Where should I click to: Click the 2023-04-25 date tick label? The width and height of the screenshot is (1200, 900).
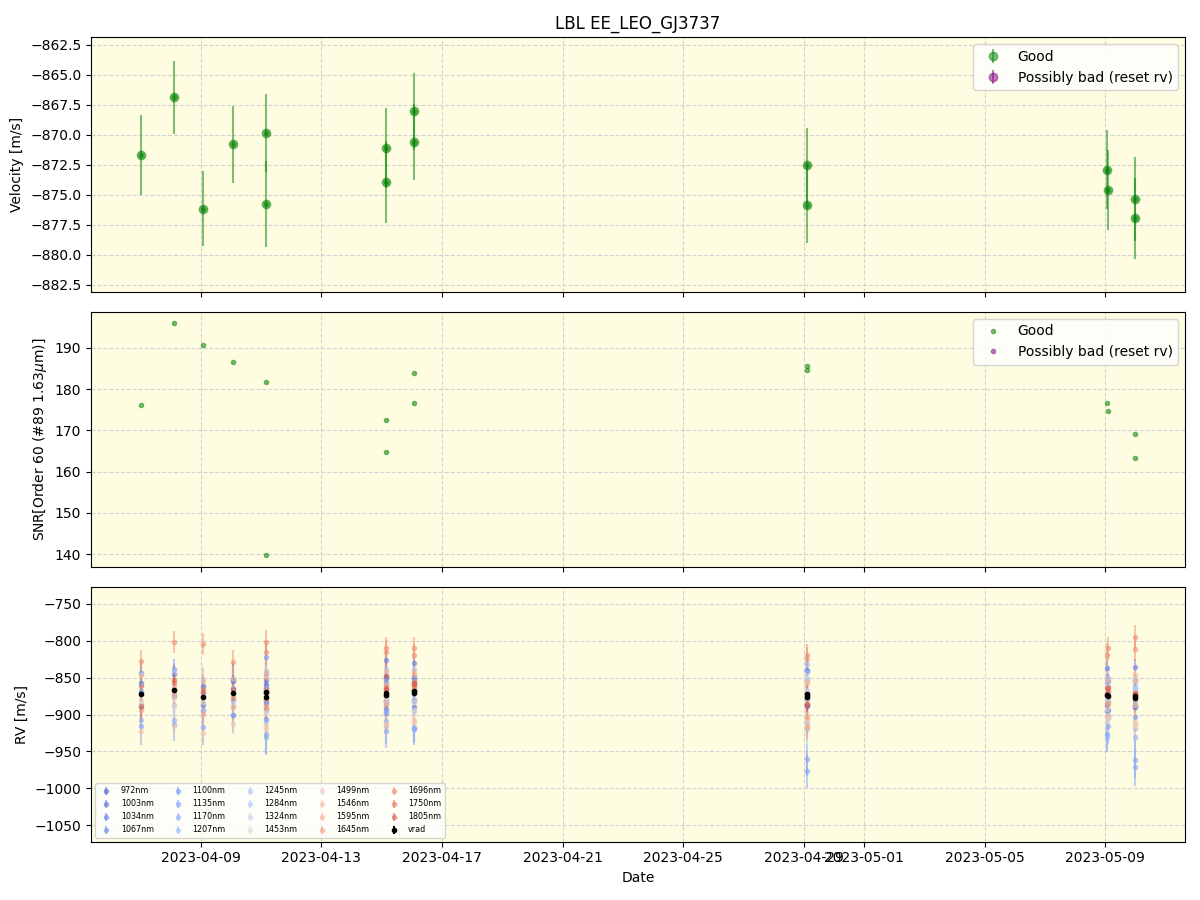683,856
